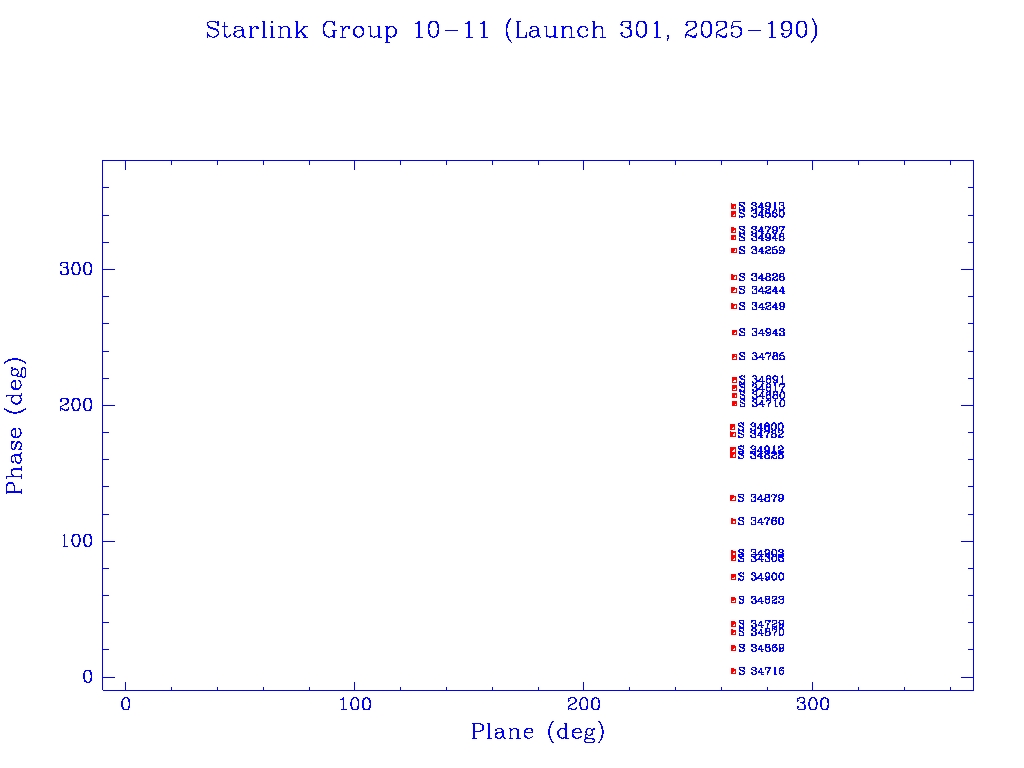Select the red marker next to S 34879
Screen dimensions: 1024x768
[733, 498]
